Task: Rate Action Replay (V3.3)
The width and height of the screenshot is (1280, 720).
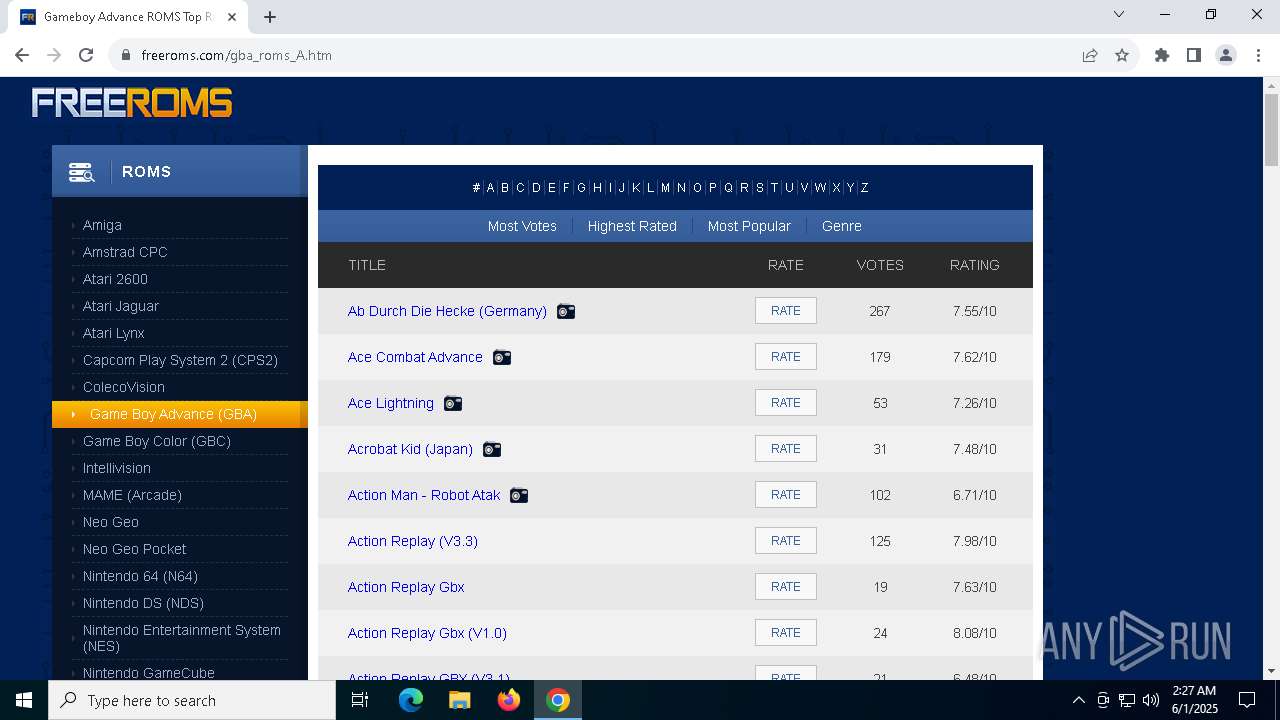Action: click(x=786, y=541)
